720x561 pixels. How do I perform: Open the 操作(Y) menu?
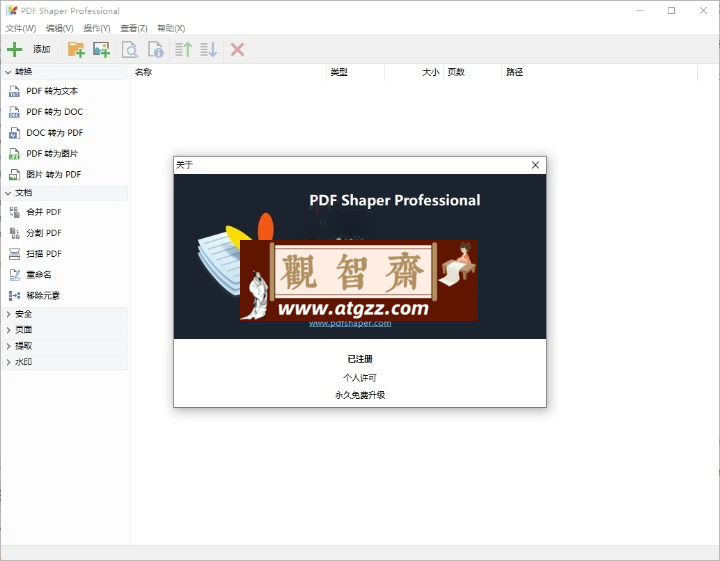coord(96,28)
